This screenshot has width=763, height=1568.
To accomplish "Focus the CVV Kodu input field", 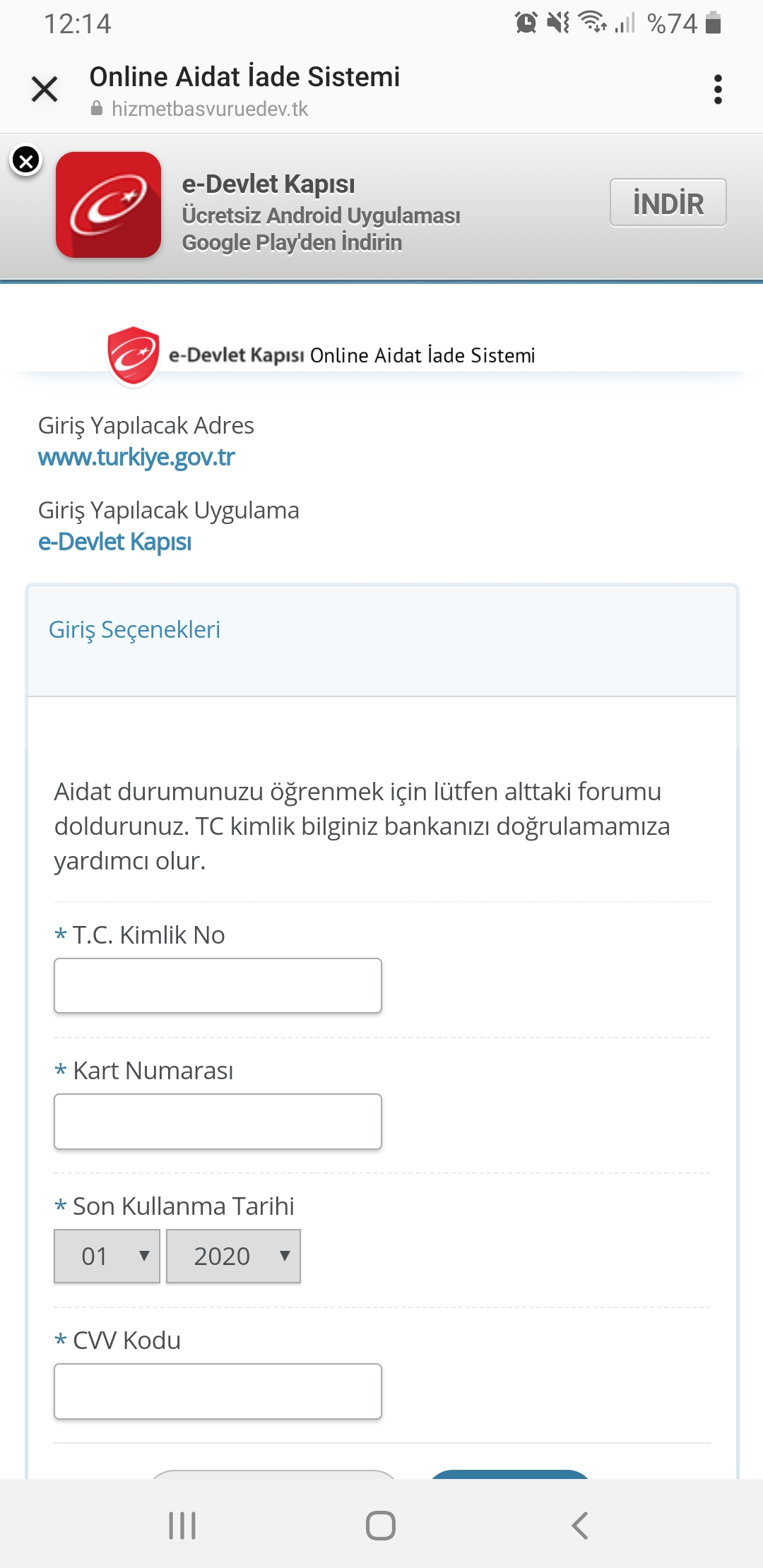I will click(x=218, y=1391).
